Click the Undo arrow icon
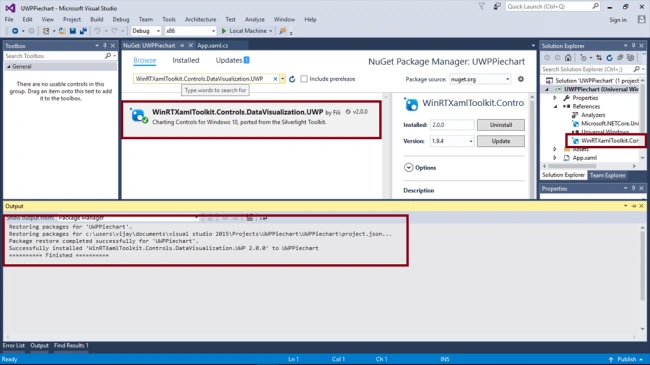 (x=97, y=31)
